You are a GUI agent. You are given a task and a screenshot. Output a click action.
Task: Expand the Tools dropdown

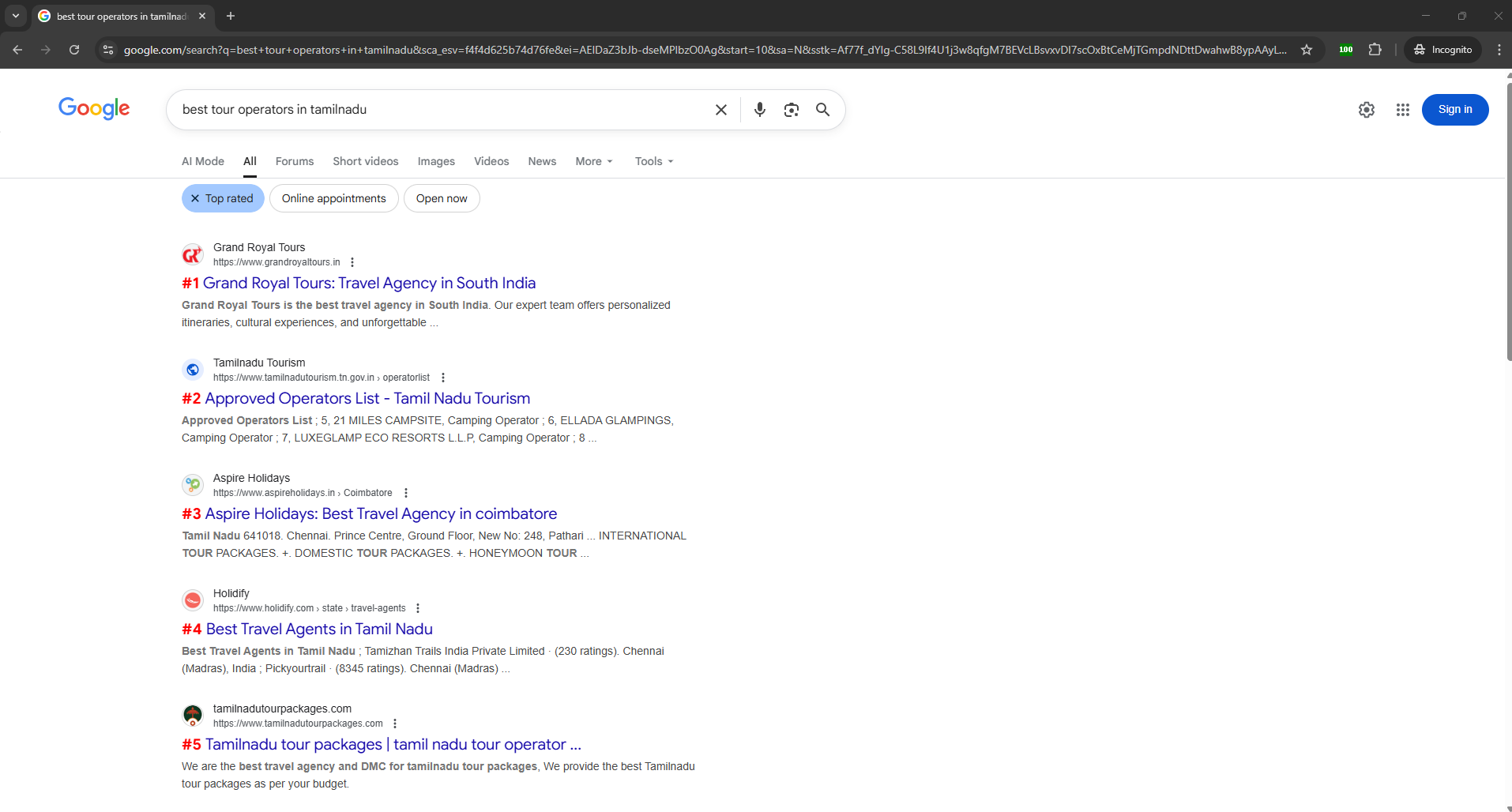pyautogui.click(x=653, y=161)
